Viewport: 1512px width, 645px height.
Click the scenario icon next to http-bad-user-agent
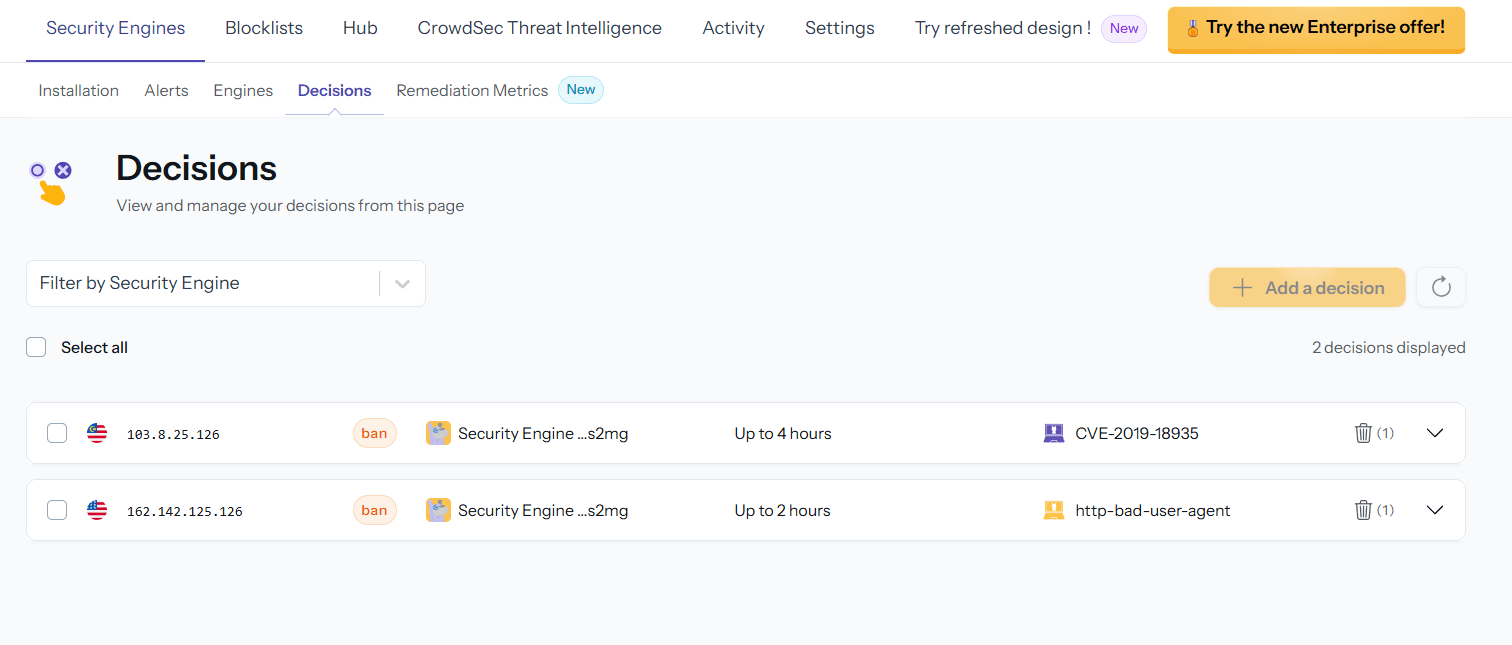coord(1054,510)
